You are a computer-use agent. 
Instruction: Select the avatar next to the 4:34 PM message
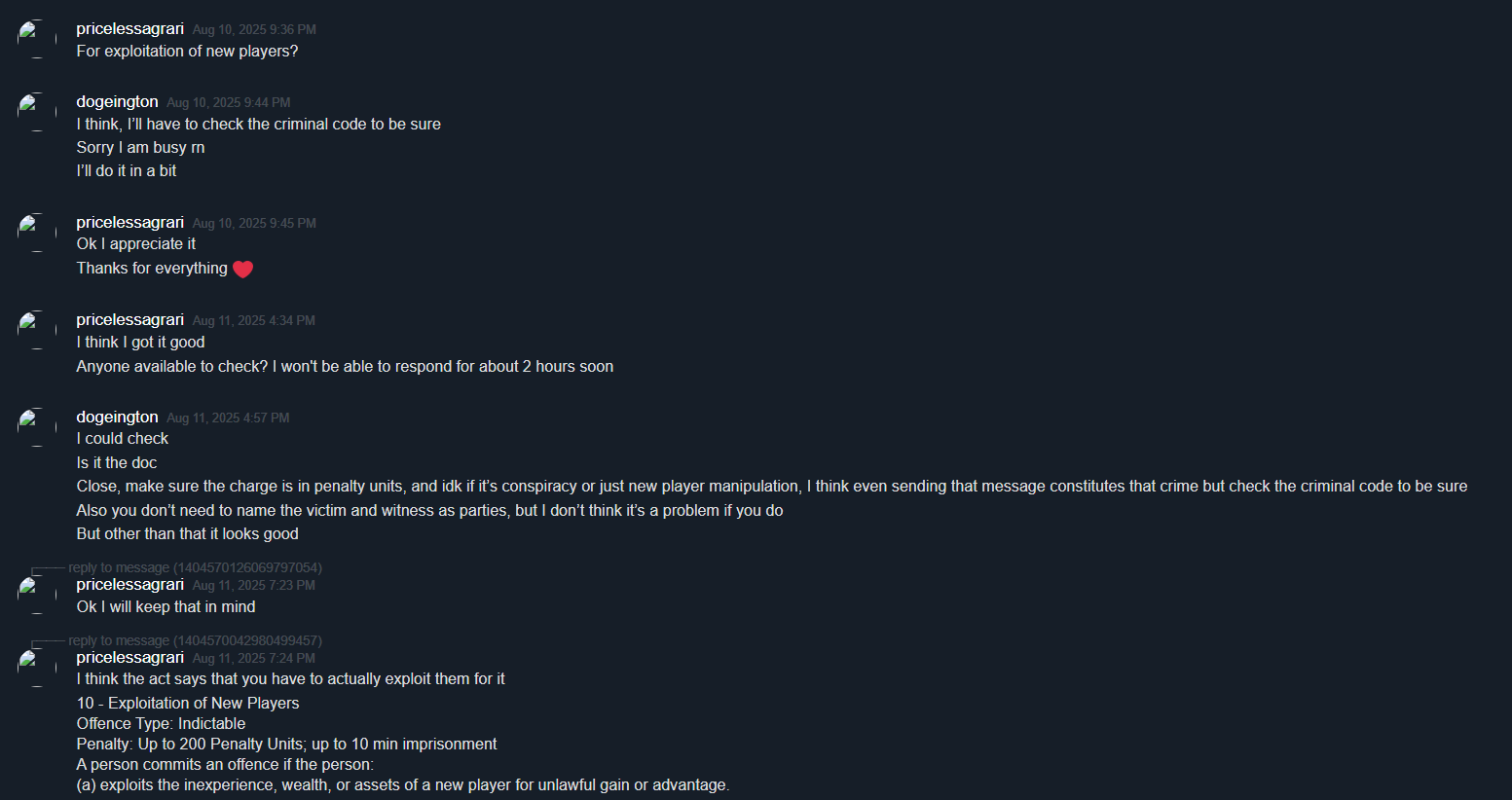pos(37,330)
